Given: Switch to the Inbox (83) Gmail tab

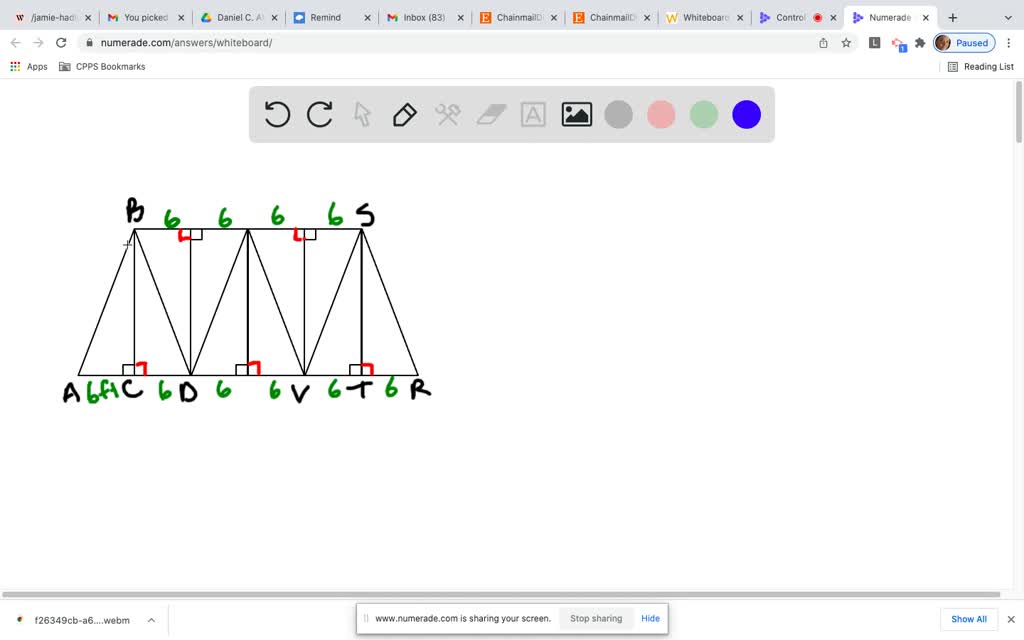Looking at the screenshot, I should tap(423, 17).
